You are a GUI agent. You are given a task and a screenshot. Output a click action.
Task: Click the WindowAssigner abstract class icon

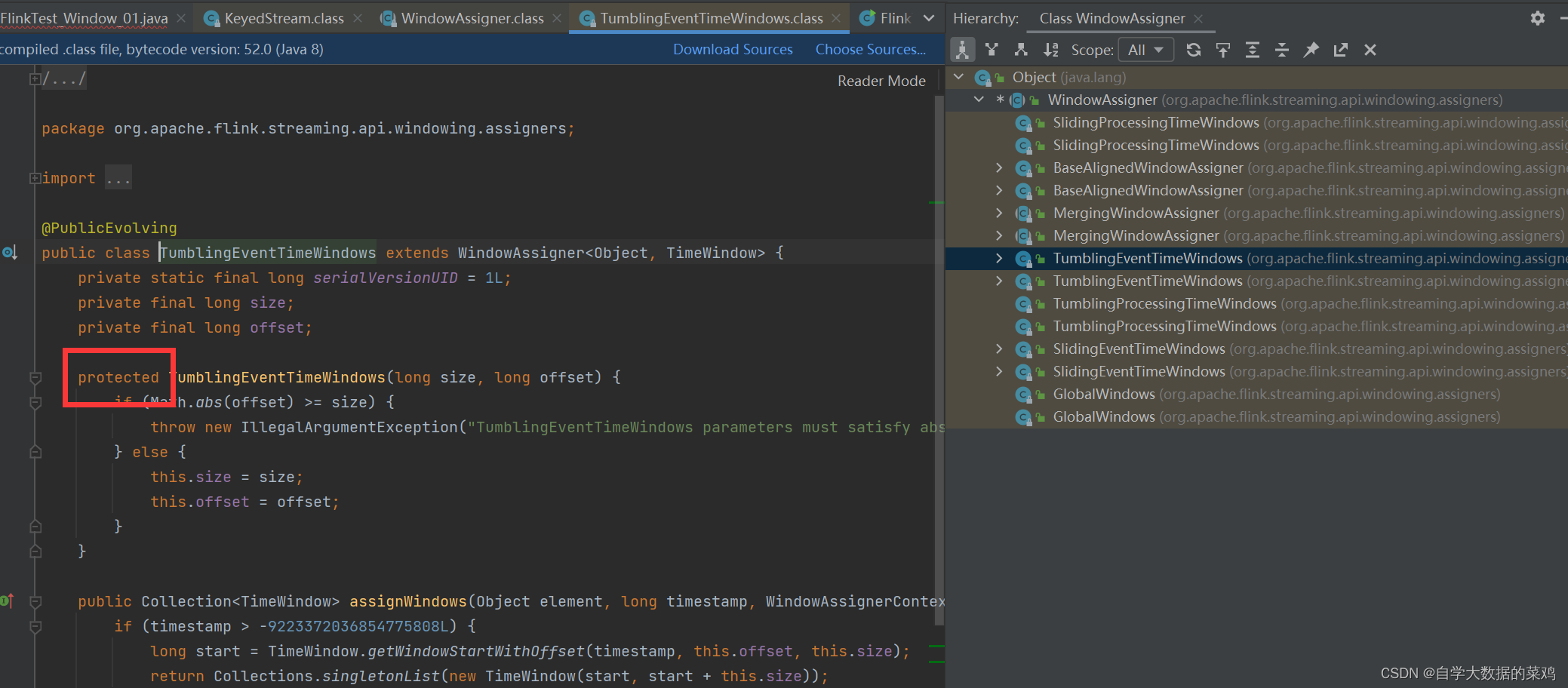coord(1017,100)
